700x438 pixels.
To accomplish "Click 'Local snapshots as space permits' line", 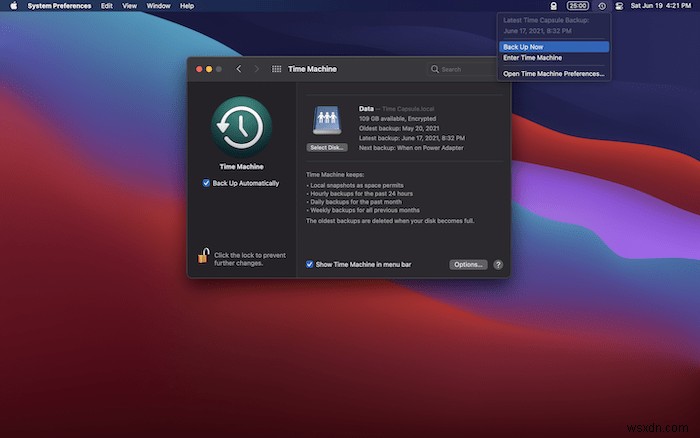I will coord(357,185).
